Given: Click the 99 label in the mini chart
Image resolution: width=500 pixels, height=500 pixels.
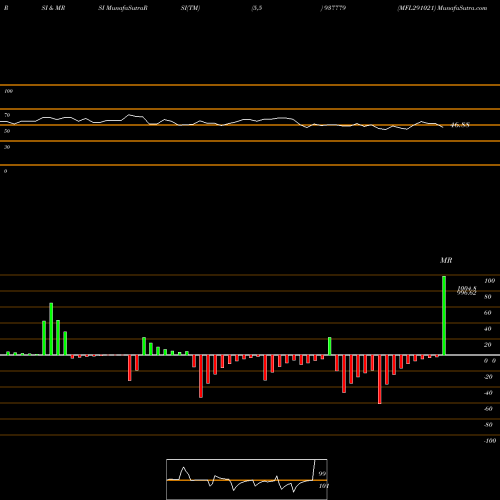Looking at the screenshot, I should [x=322, y=474].
